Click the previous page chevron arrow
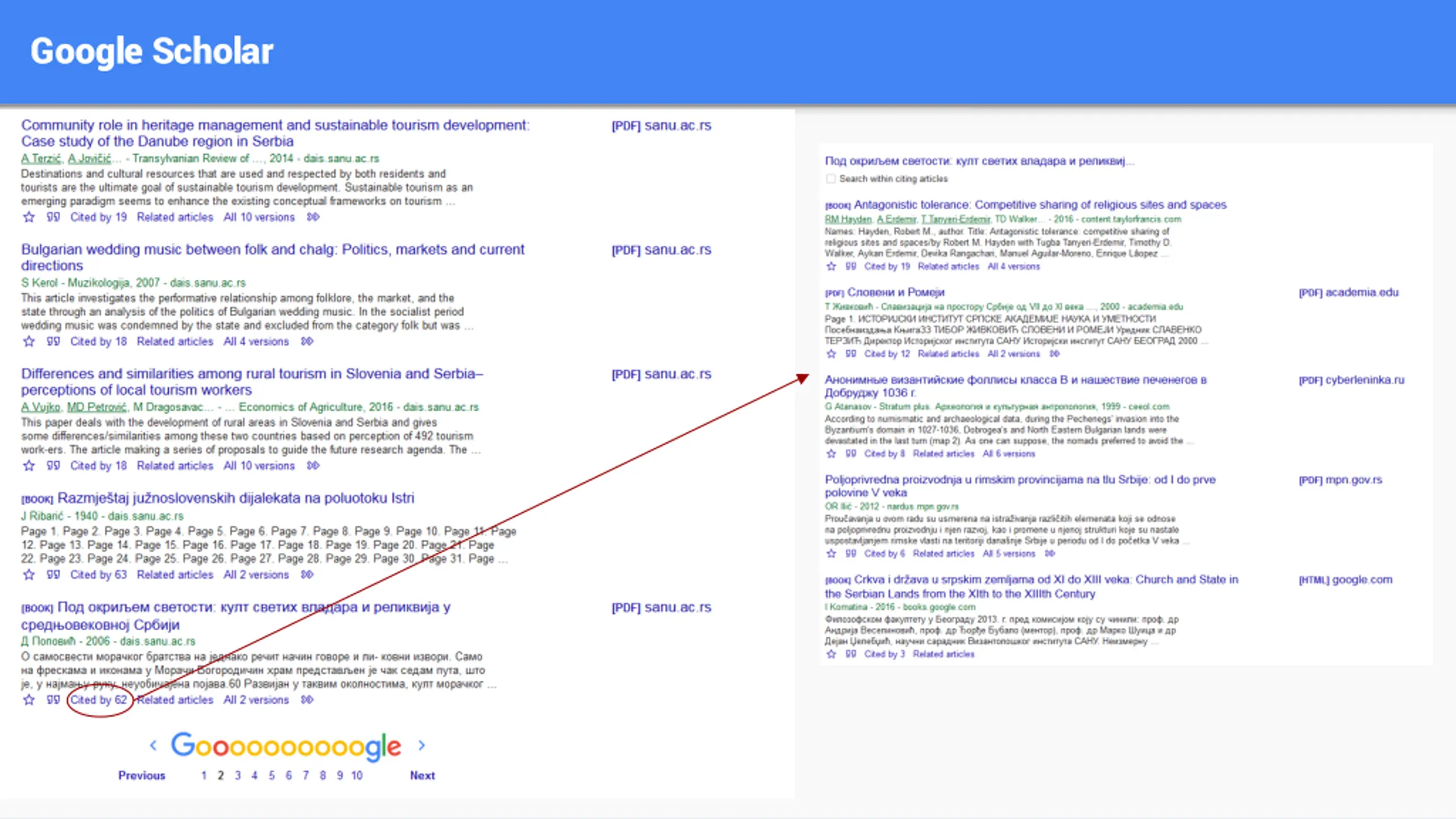Image resolution: width=1456 pixels, height=819 pixels. tap(153, 746)
